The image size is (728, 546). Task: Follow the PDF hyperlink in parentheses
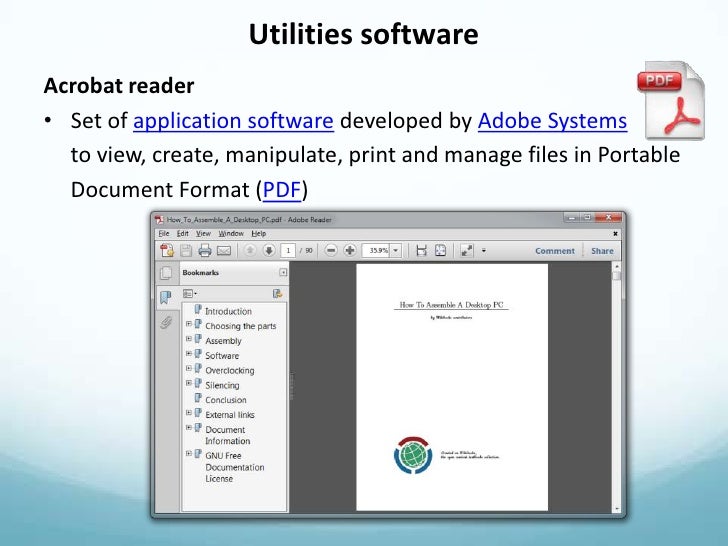[x=282, y=190]
